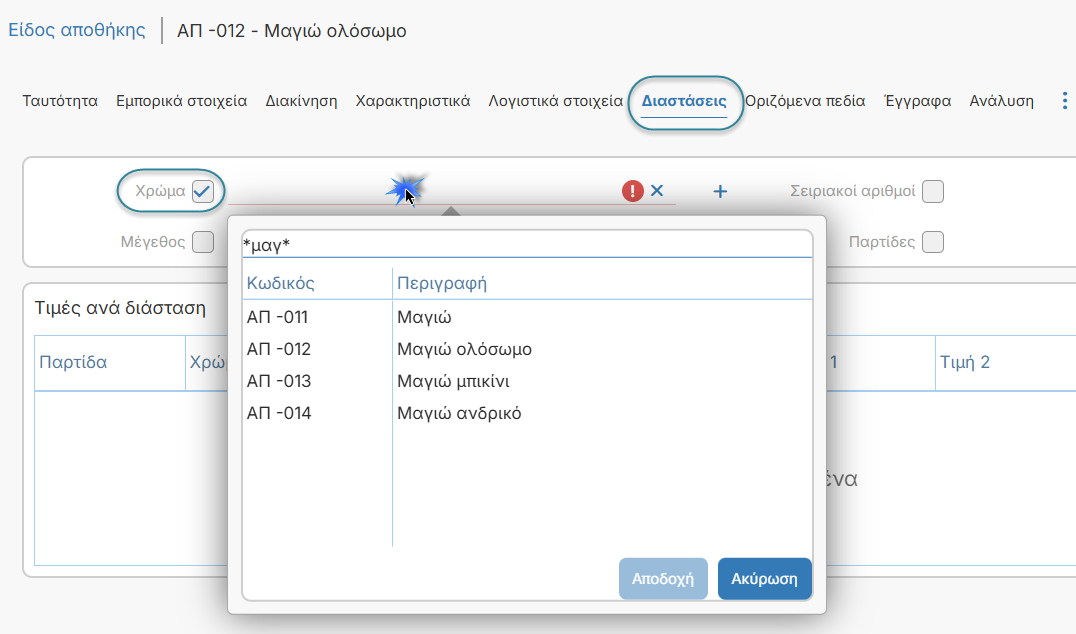Clear the color field with X icon
The image size is (1076, 634).
pos(657,191)
